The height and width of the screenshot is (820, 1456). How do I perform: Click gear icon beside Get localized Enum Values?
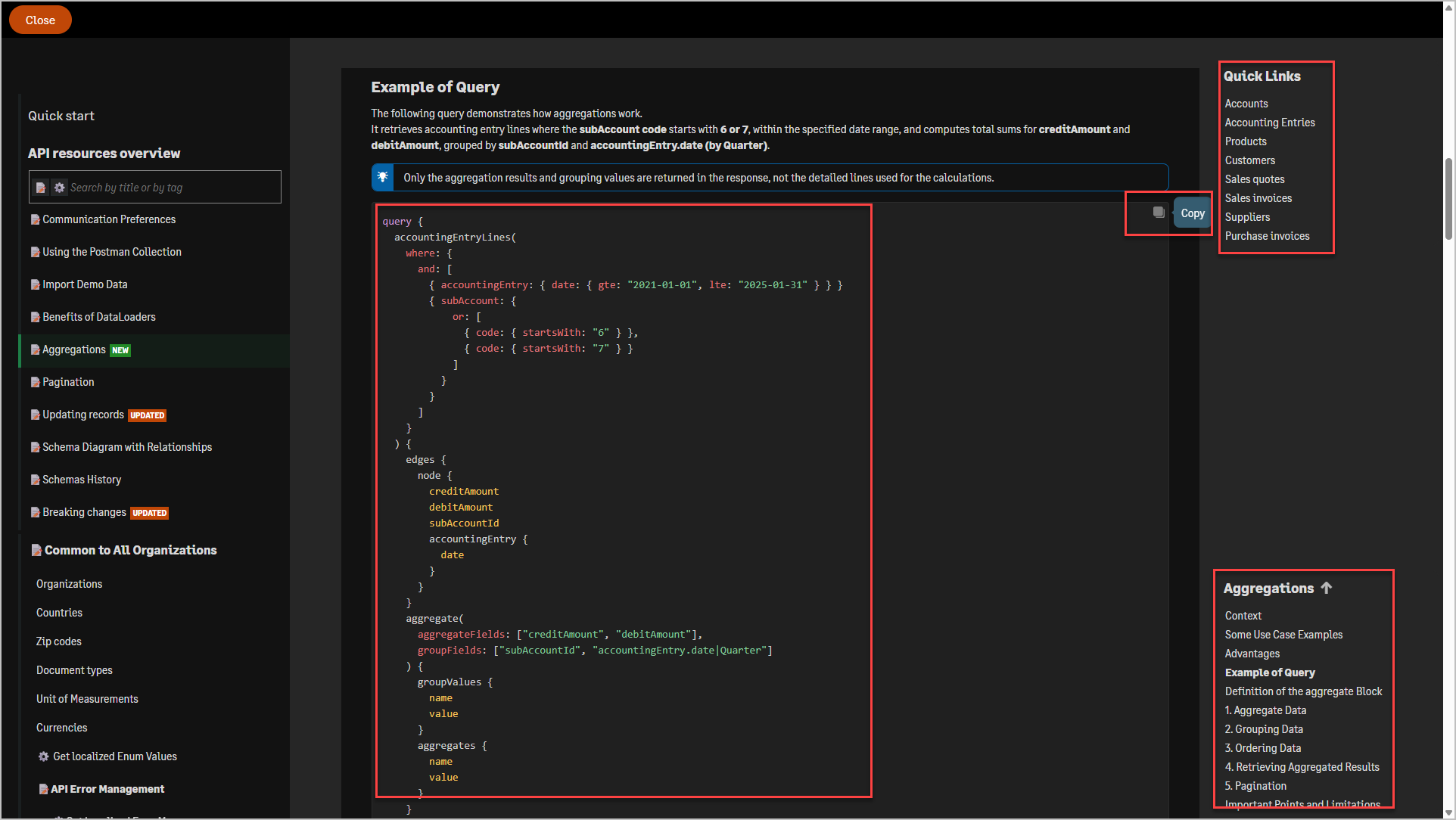(43, 756)
